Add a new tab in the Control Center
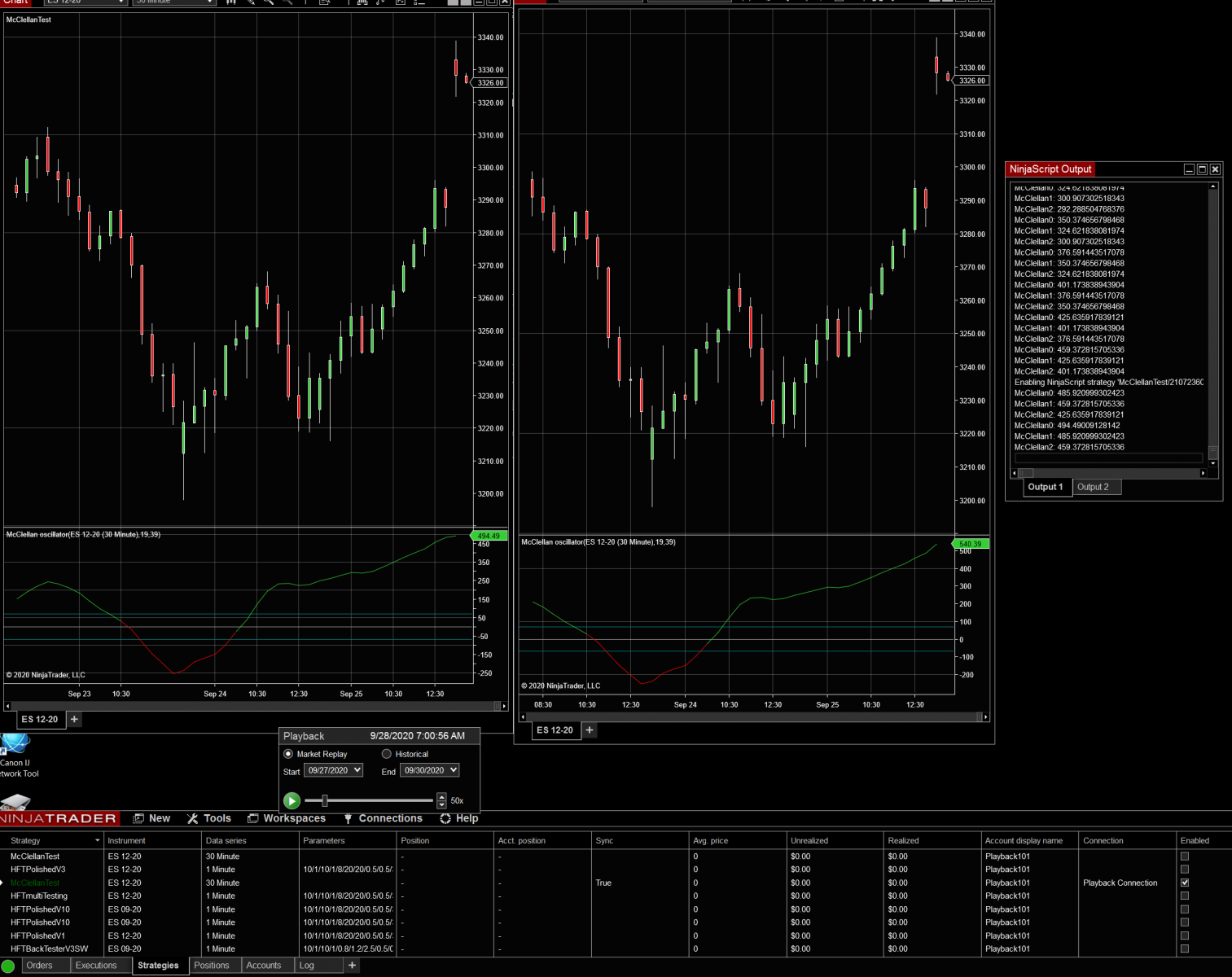This screenshot has width=1232, height=977. point(352,965)
